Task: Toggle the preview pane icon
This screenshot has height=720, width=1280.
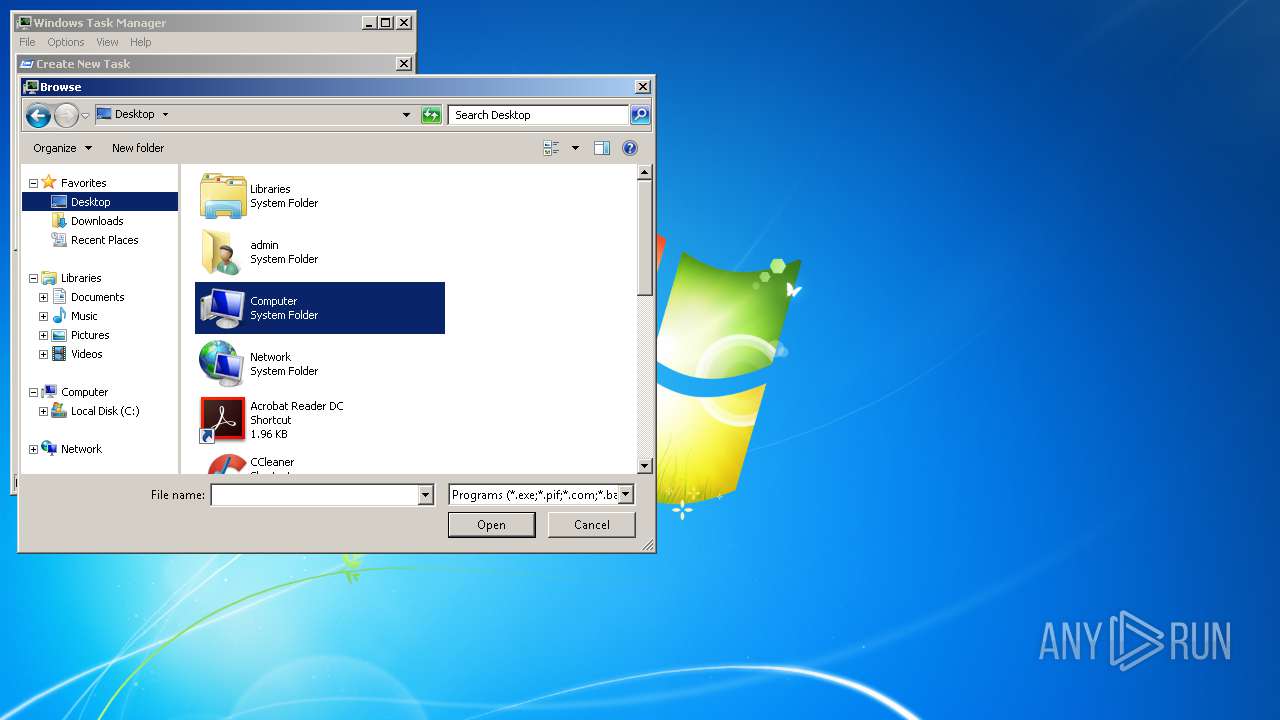Action: [602, 148]
